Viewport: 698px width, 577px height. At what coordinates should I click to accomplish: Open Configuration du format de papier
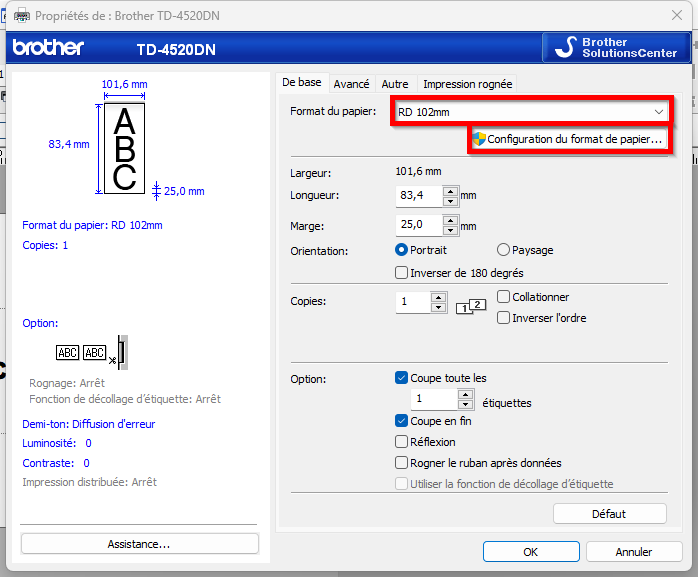tap(569, 139)
